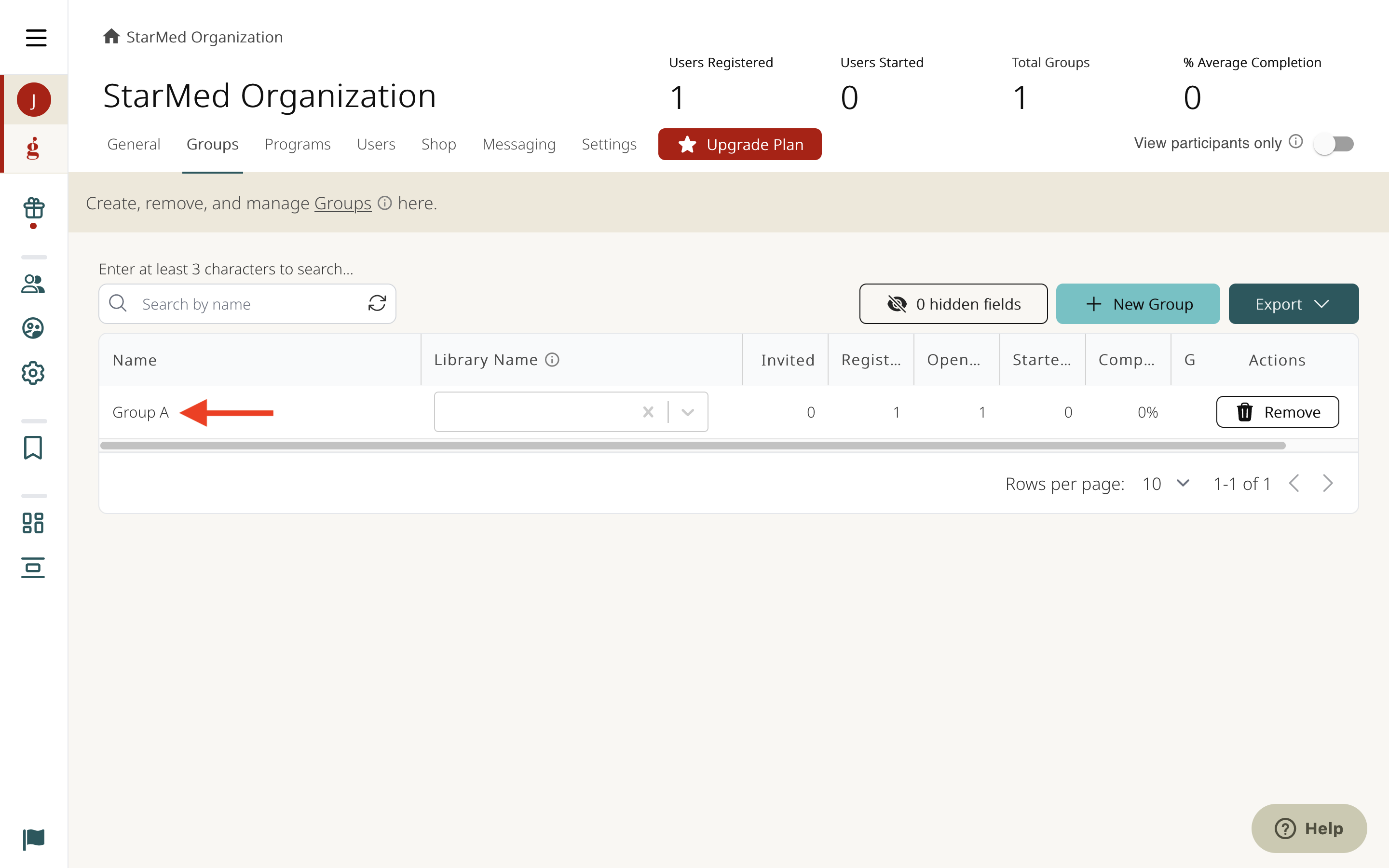Screen dimensions: 1389x868
Task: Open the palette theme icon in sidebar
Action: coord(33,328)
